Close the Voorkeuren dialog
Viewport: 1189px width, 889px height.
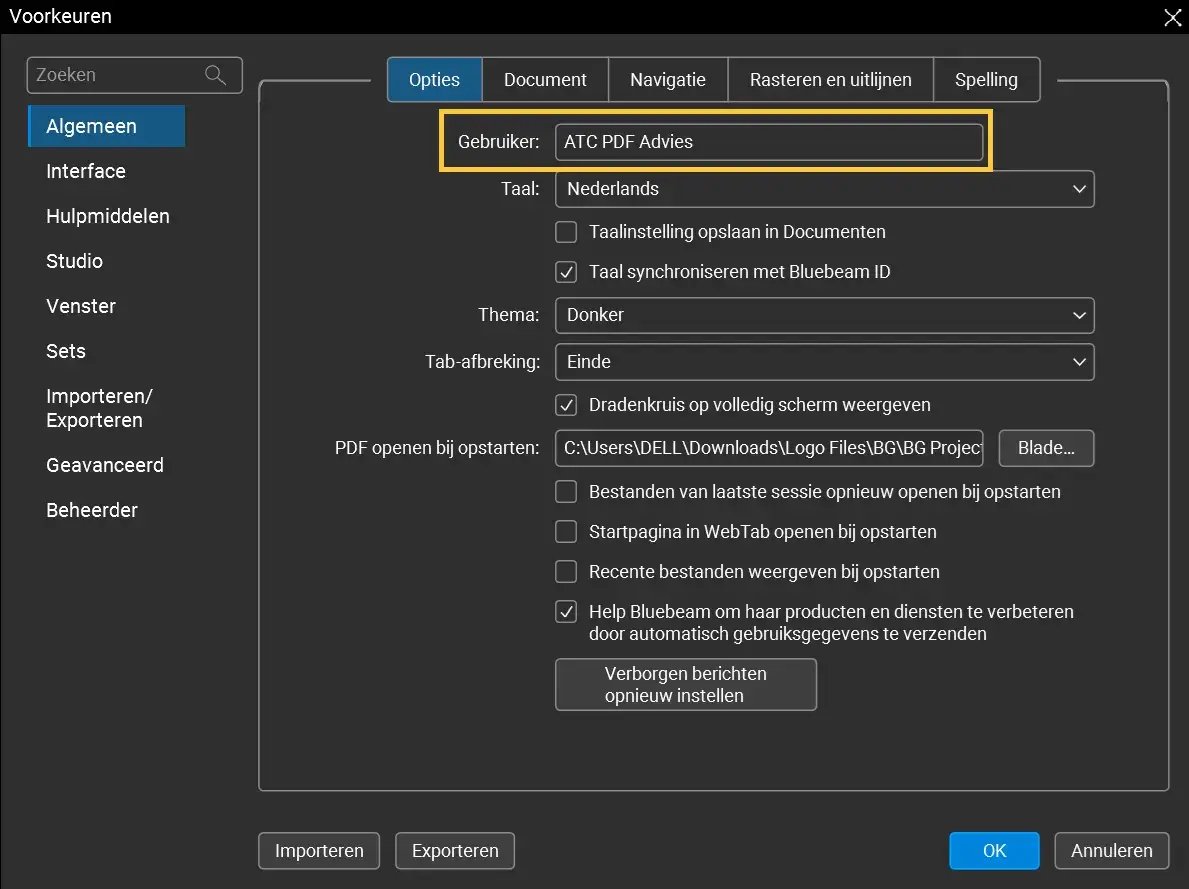pos(1172,17)
